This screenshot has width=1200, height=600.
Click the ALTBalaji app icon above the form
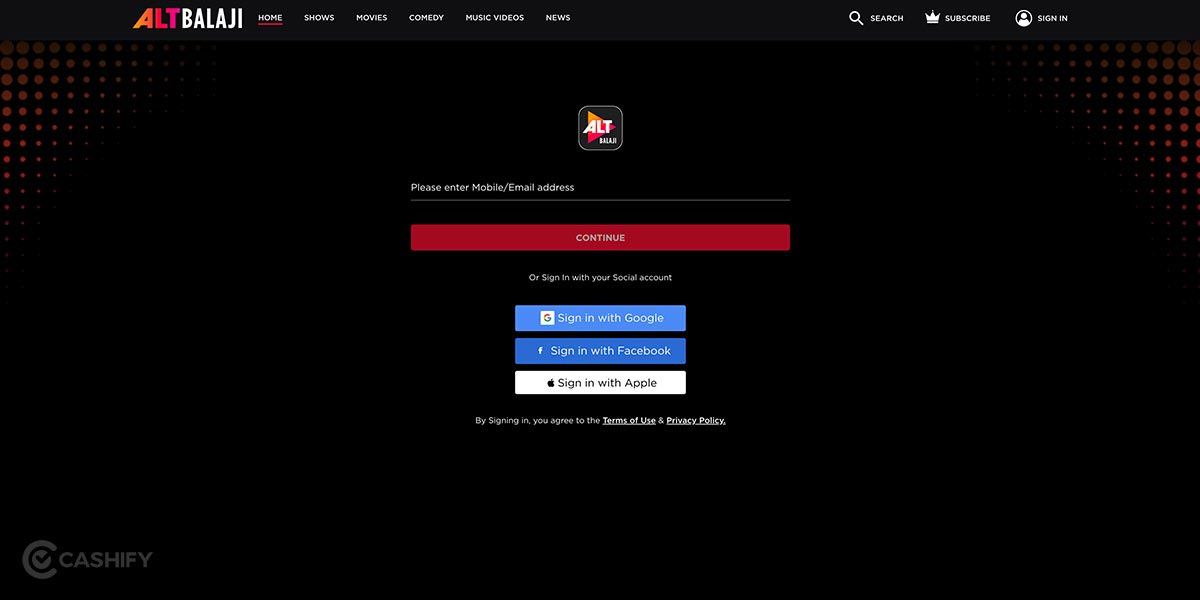(x=600, y=127)
